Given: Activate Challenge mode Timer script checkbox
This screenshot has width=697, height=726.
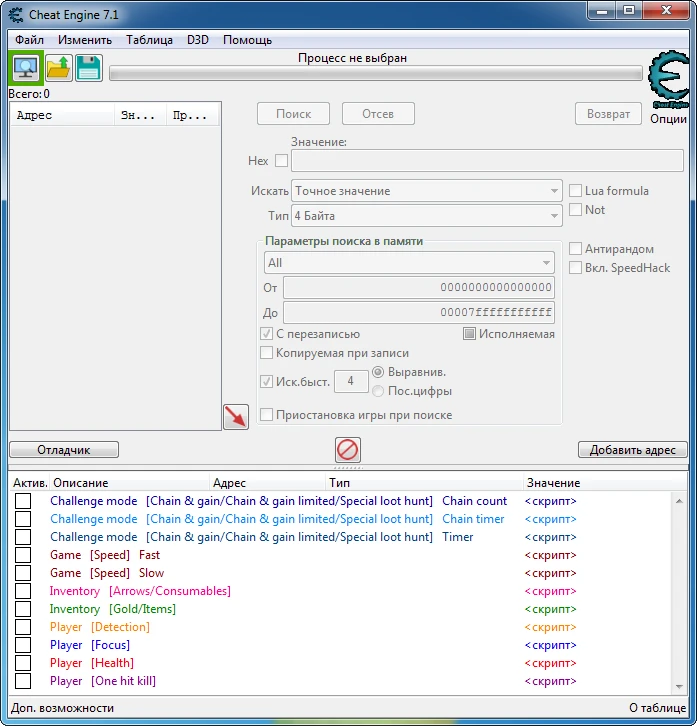Looking at the screenshot, I should [x=23, y=537].
